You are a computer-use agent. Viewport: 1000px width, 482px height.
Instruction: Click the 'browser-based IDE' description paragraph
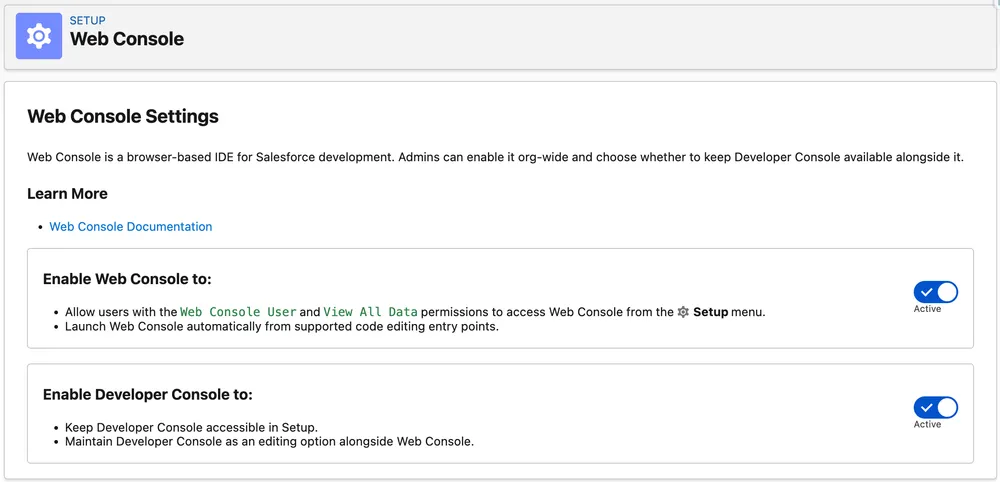[x=496, y=157]
